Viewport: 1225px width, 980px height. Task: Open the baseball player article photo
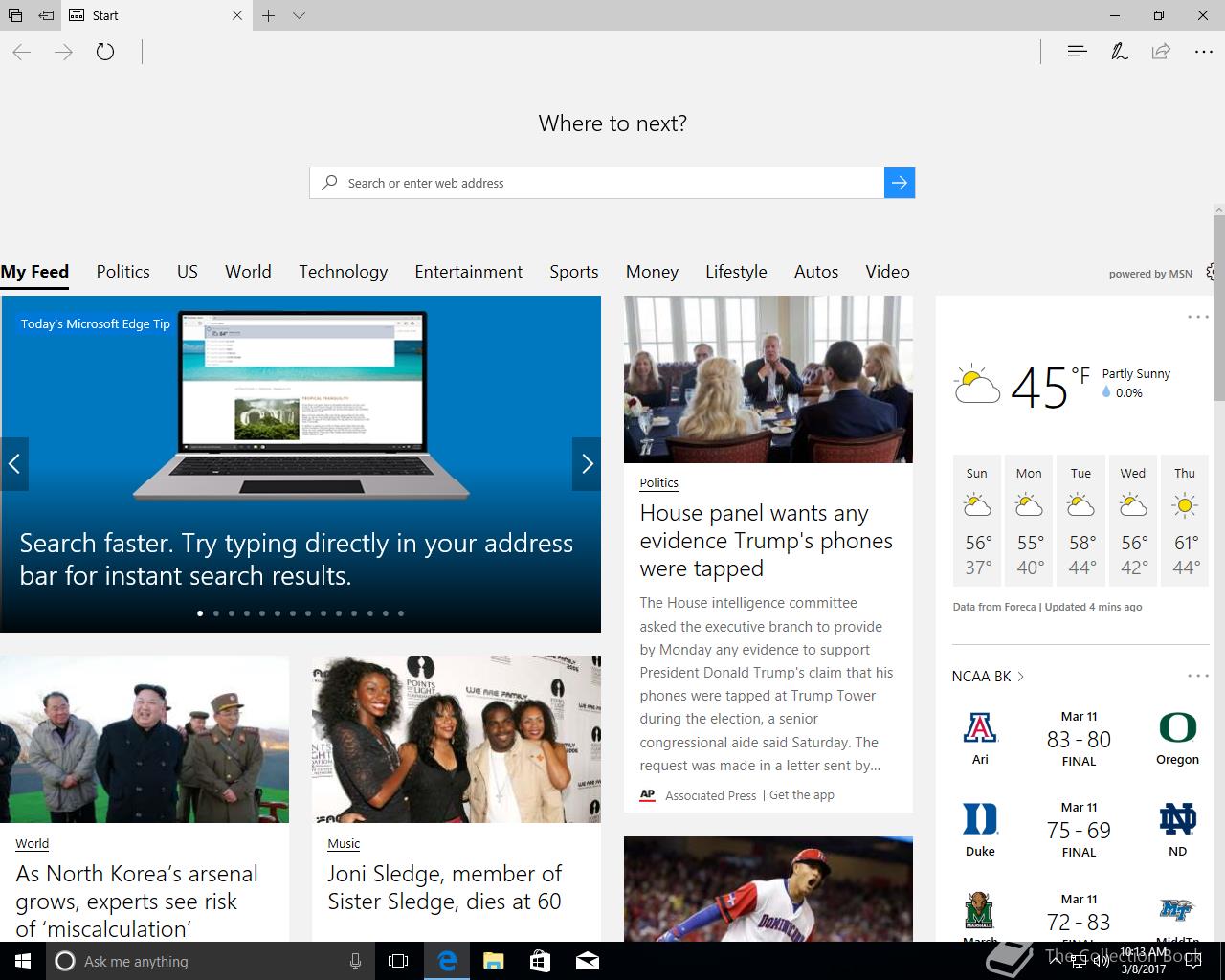click(x=768, y=889)
